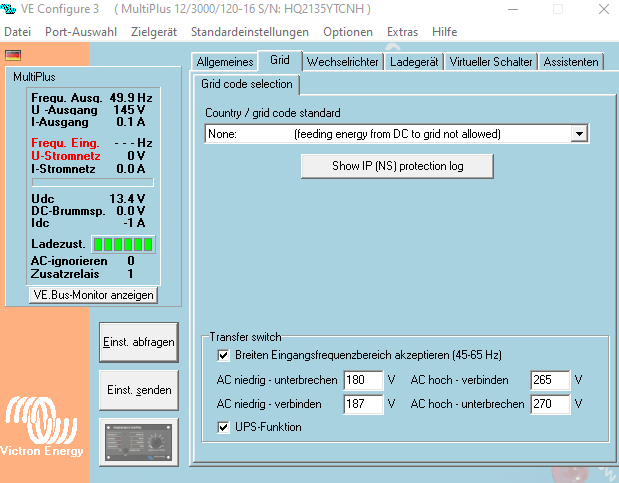
Task: Open the Datei menu
Action: point(17,32)
